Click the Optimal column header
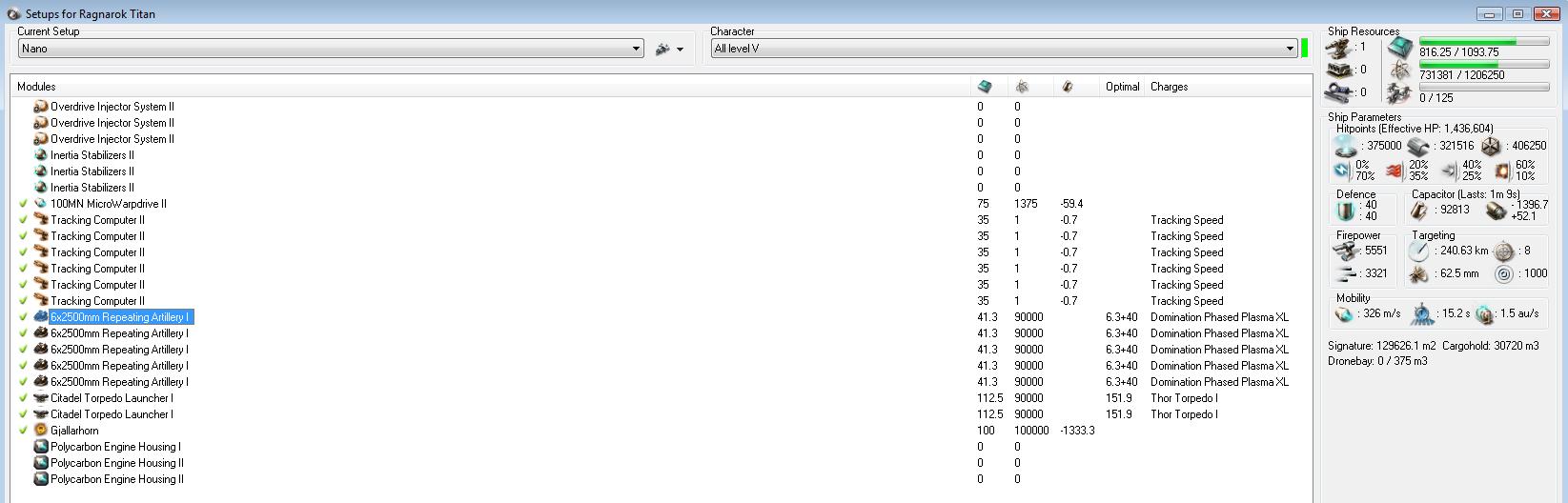The image size is (1568, 503). [x=1122, y=87]
